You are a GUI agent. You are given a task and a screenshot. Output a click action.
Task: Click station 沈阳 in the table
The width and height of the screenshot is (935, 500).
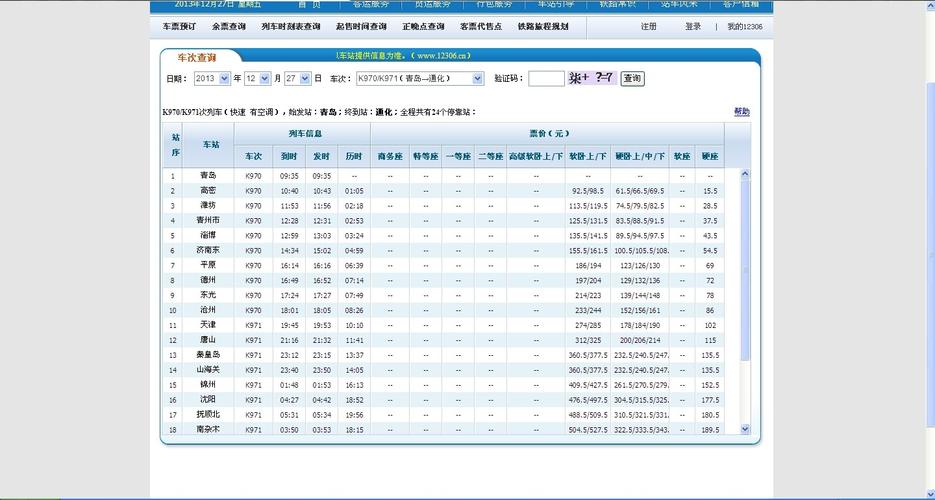click(x=208, y=399)
